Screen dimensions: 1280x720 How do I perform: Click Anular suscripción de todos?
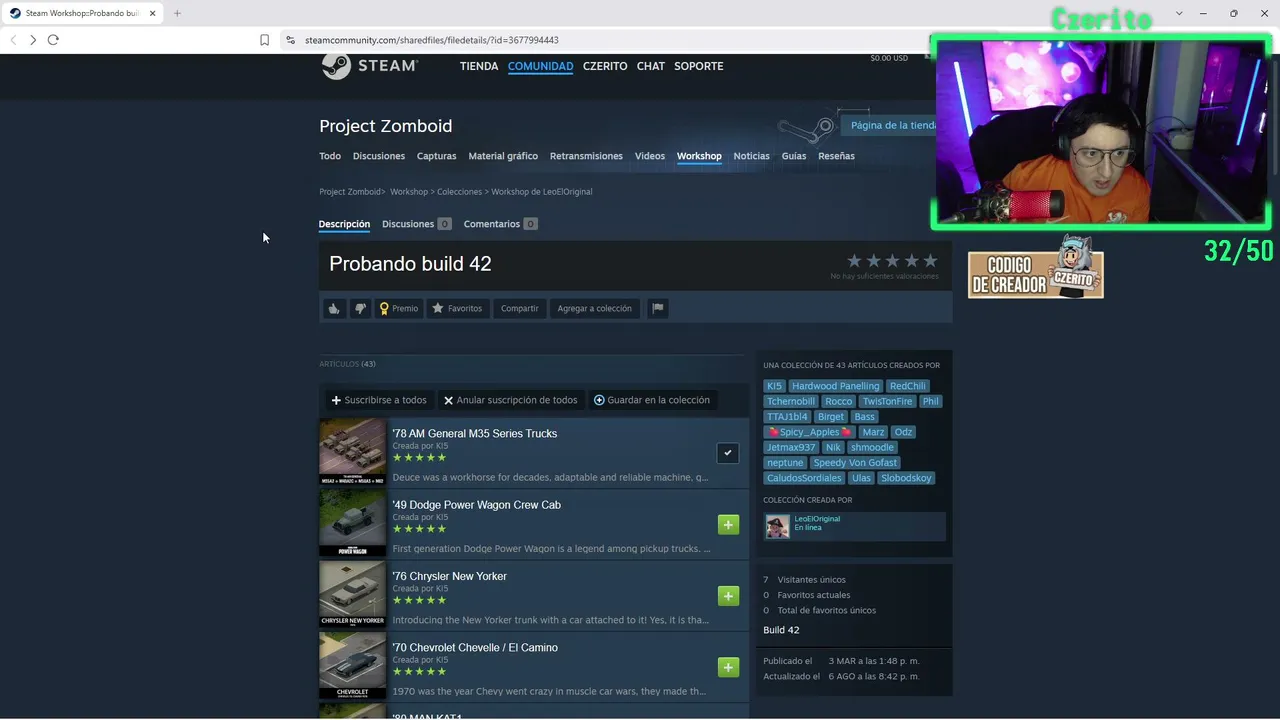pyautogui.click(x=510, y=400)
